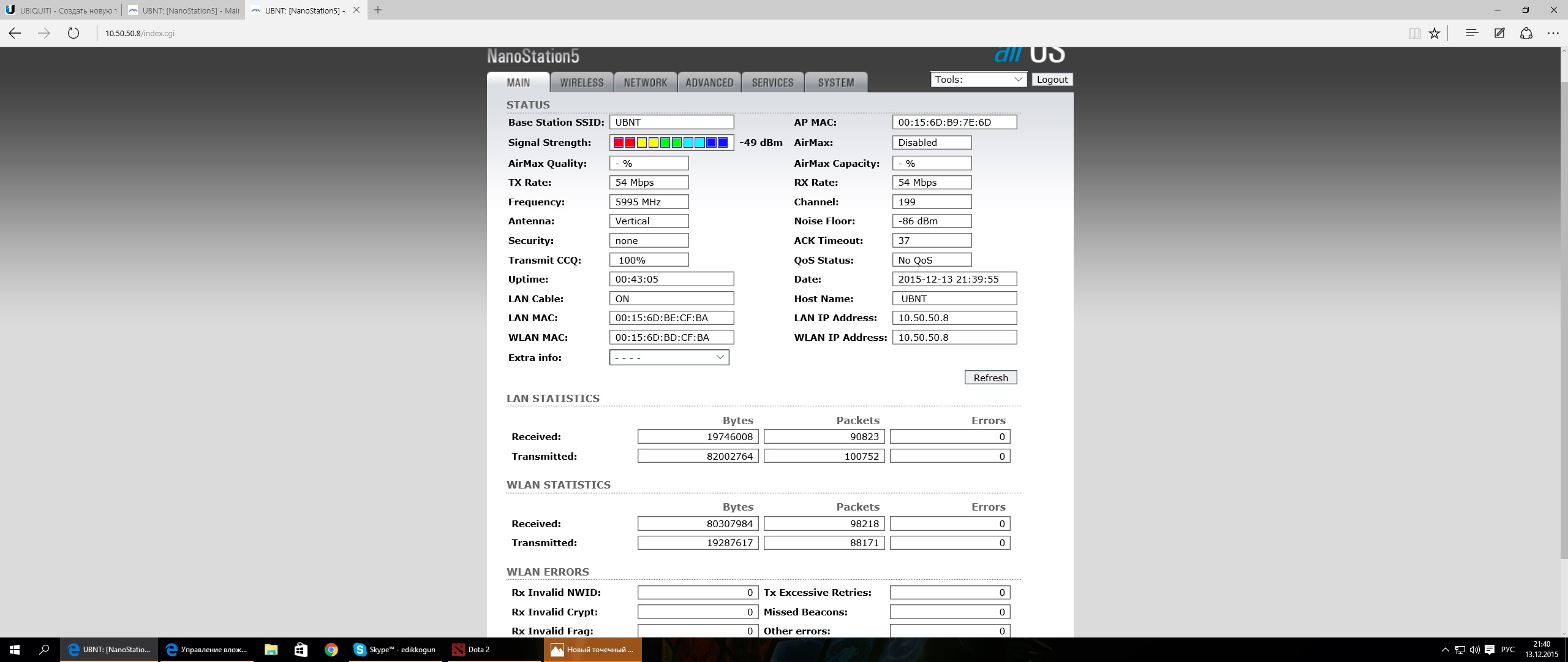Image resolution: width=1568 pixels, height=662 pixels.
Task: Open the volume control tray icon
Action: [1474, 650]
